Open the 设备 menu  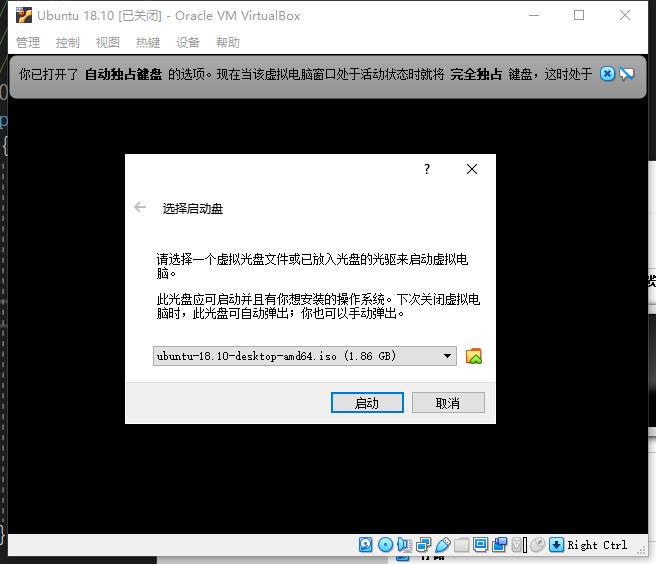coord(188,42)
